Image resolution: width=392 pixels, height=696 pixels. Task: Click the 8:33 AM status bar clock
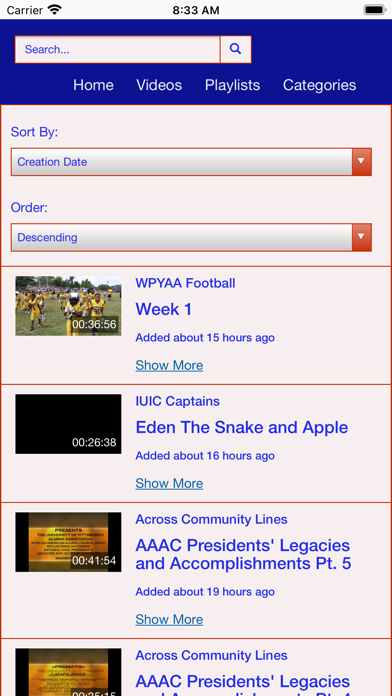[196, 10]
